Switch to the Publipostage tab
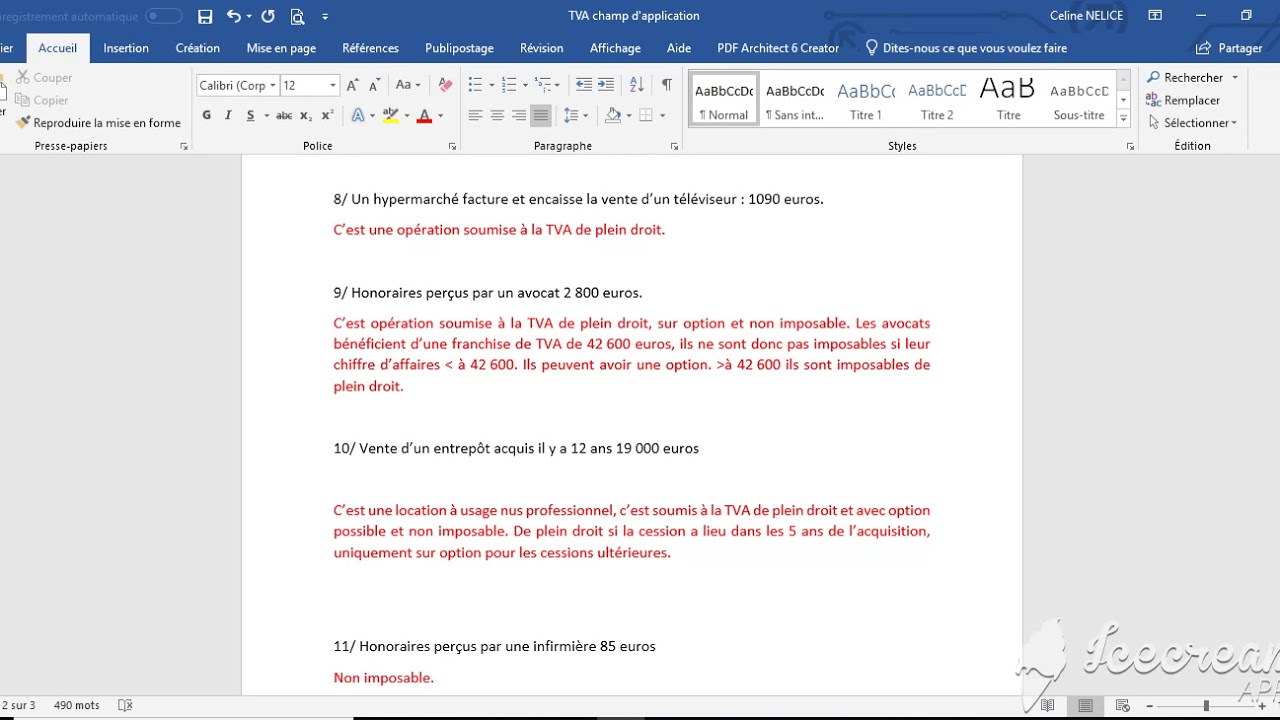 point(459,48)
